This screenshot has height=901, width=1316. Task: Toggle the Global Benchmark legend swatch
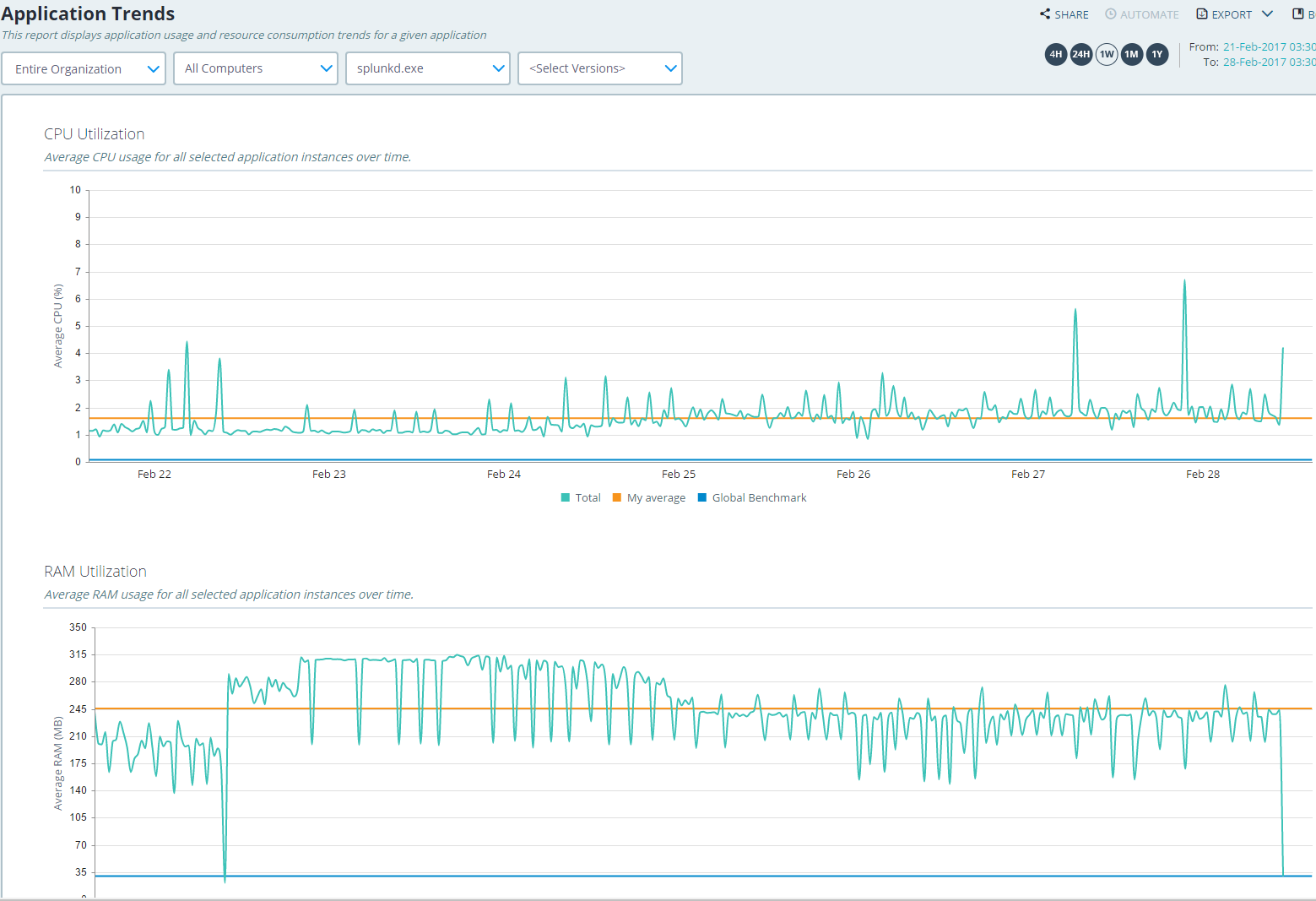(702, 497)
